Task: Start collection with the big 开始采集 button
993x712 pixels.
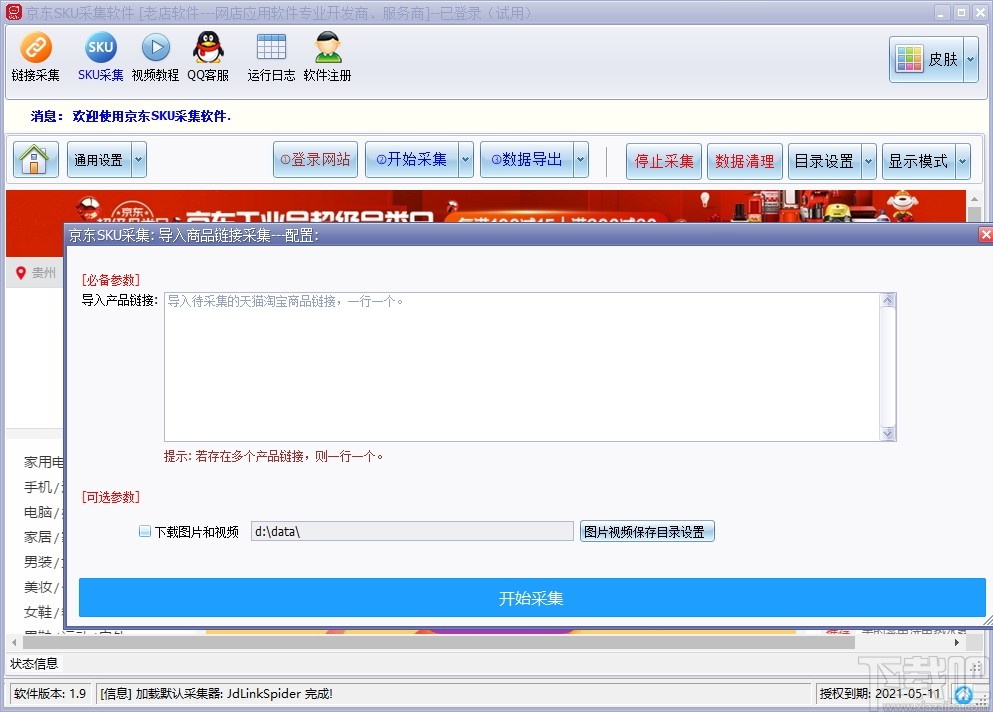Action: pyautogui.click(x=530, y=597)
